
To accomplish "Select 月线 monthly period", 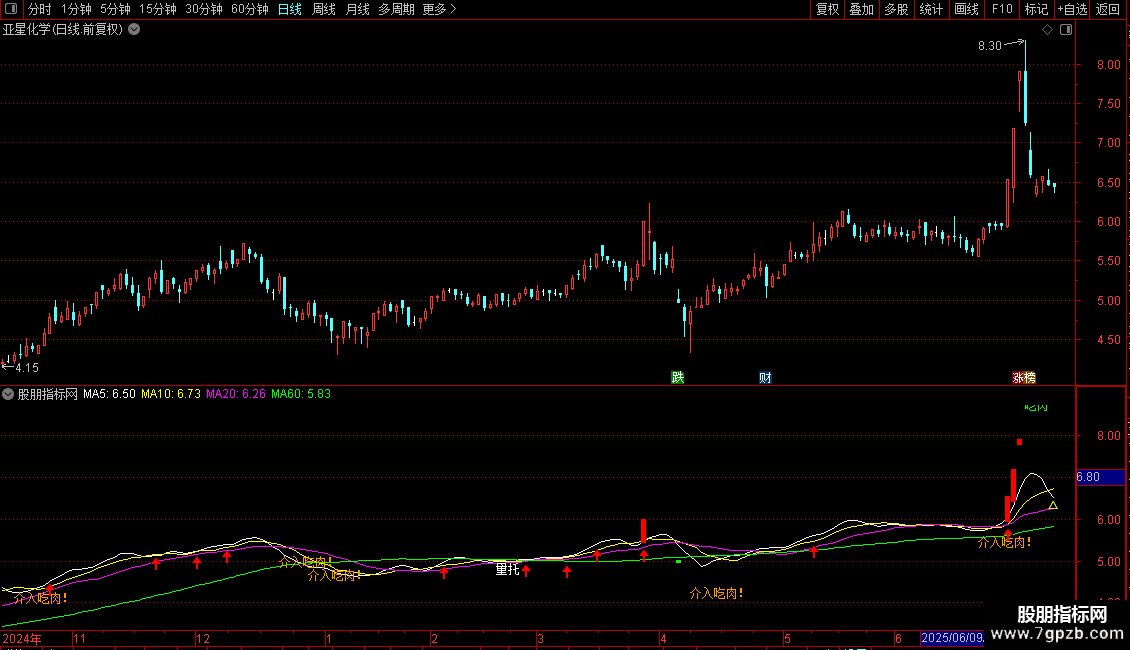I will [357, 9].
